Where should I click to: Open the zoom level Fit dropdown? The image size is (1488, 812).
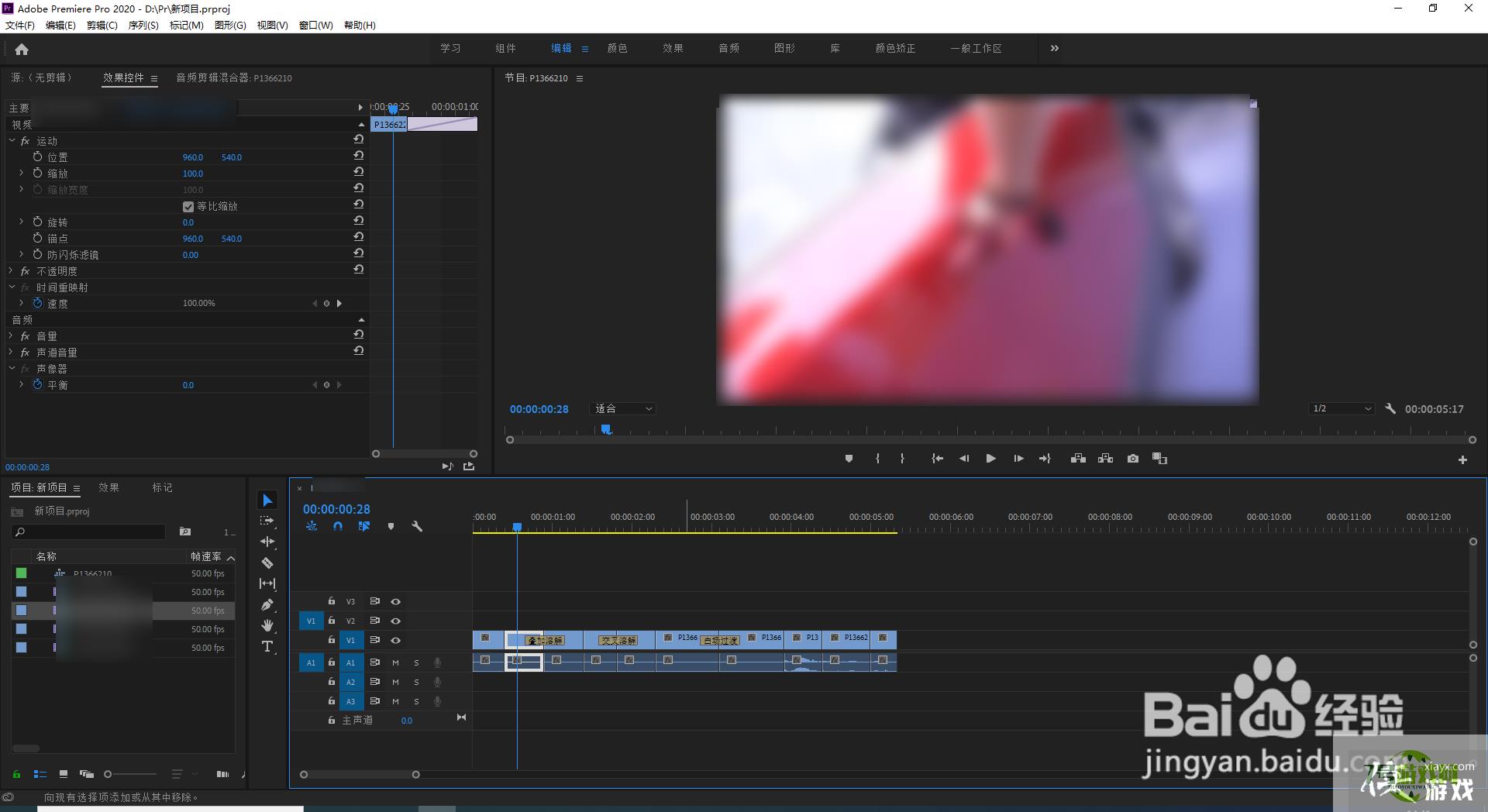tap(622, 408)
